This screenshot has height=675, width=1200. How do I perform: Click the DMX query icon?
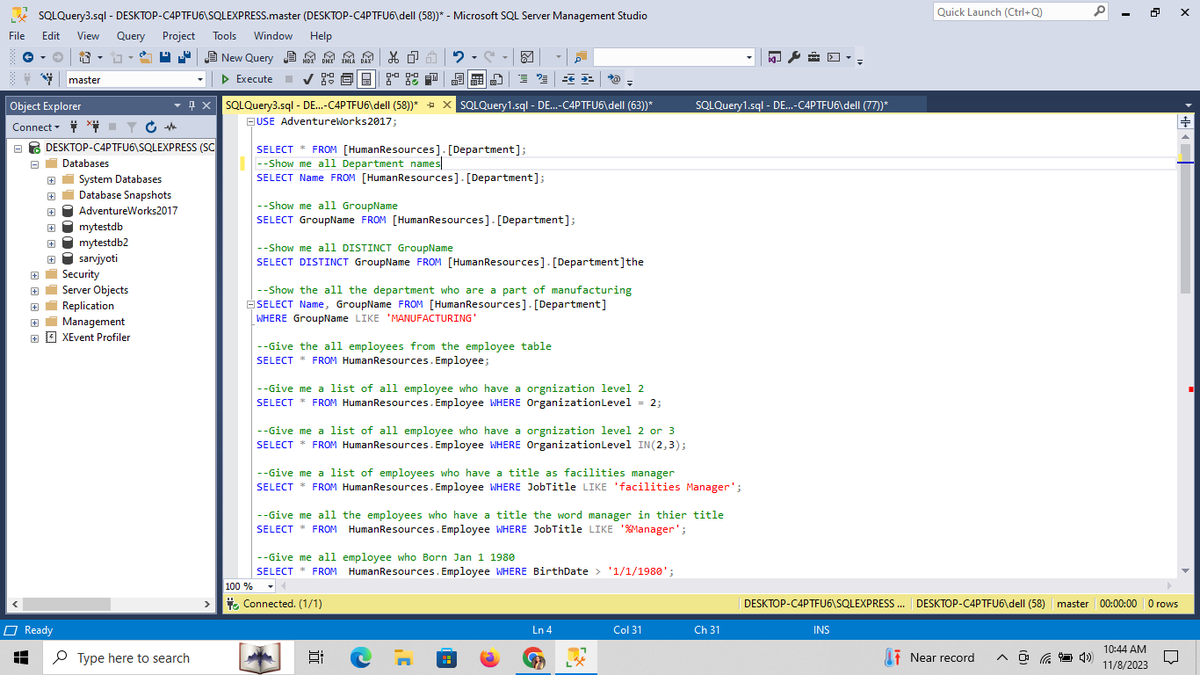tap(329, 57)
